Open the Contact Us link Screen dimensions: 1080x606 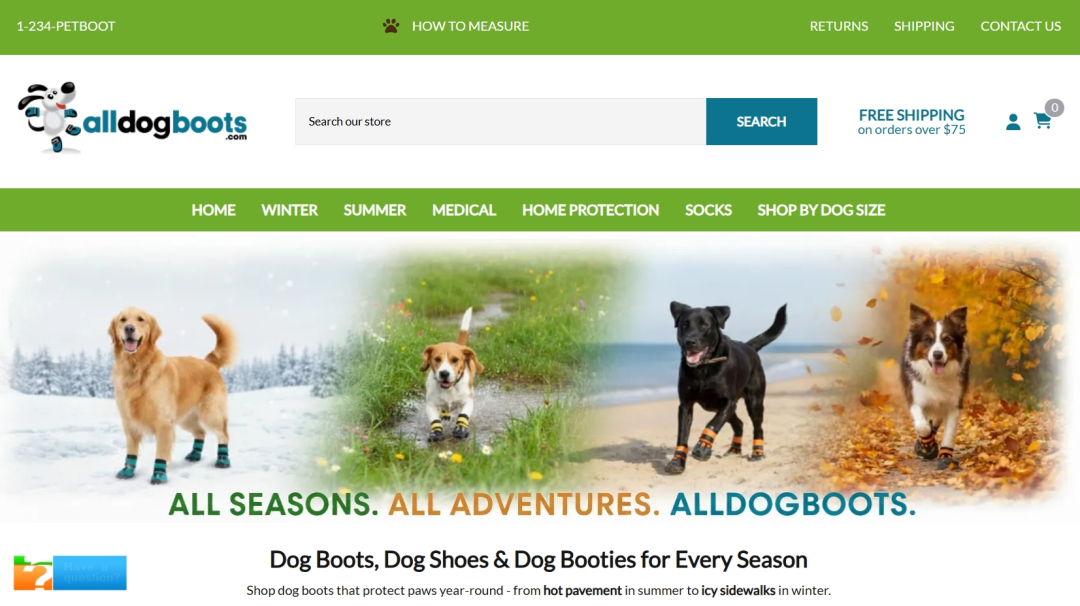1020,26
